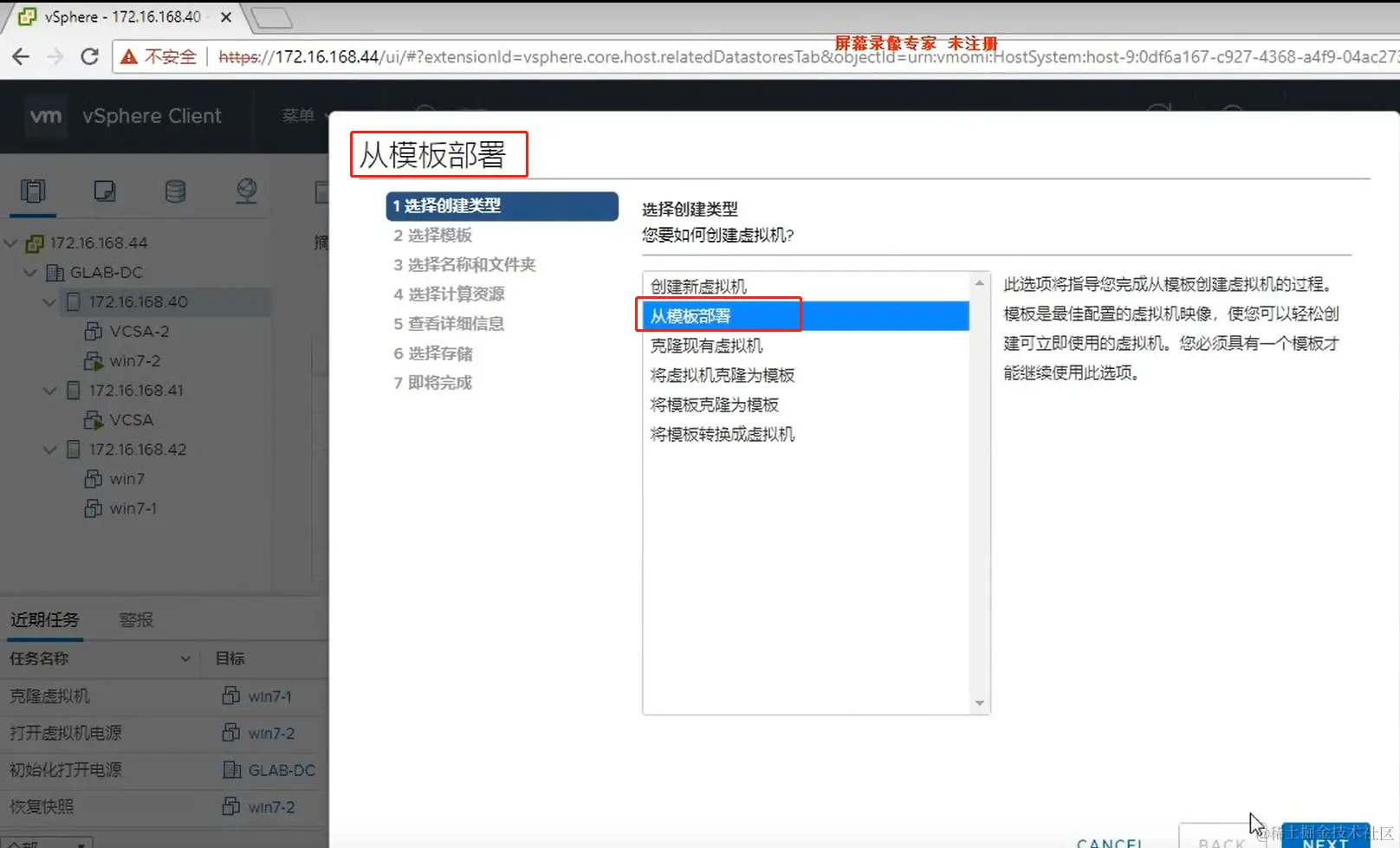Image resolution: width=1400 pixels, height=848 pixels.
Task: Open the Hosts and Clusters inventory view icon
Action: [x=33, y=191]
